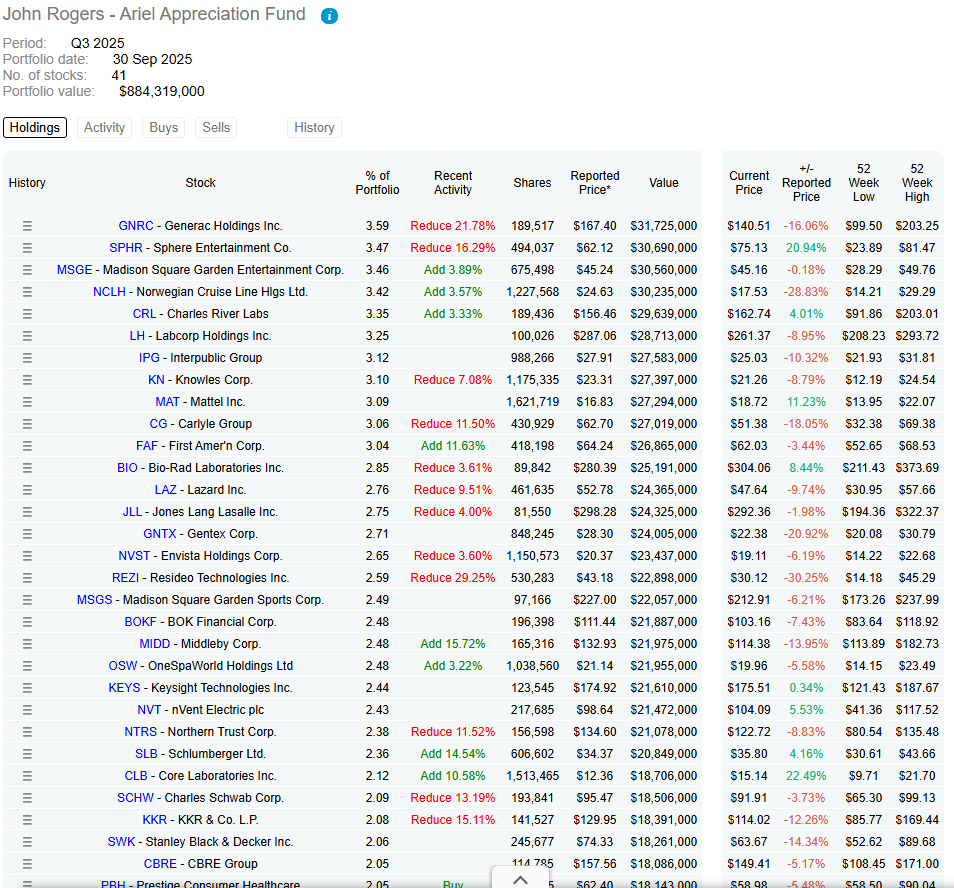Open history icon for BOKF row
This screenshot has width=954, height=888.
pyautogui.click(x=27, y=622)
